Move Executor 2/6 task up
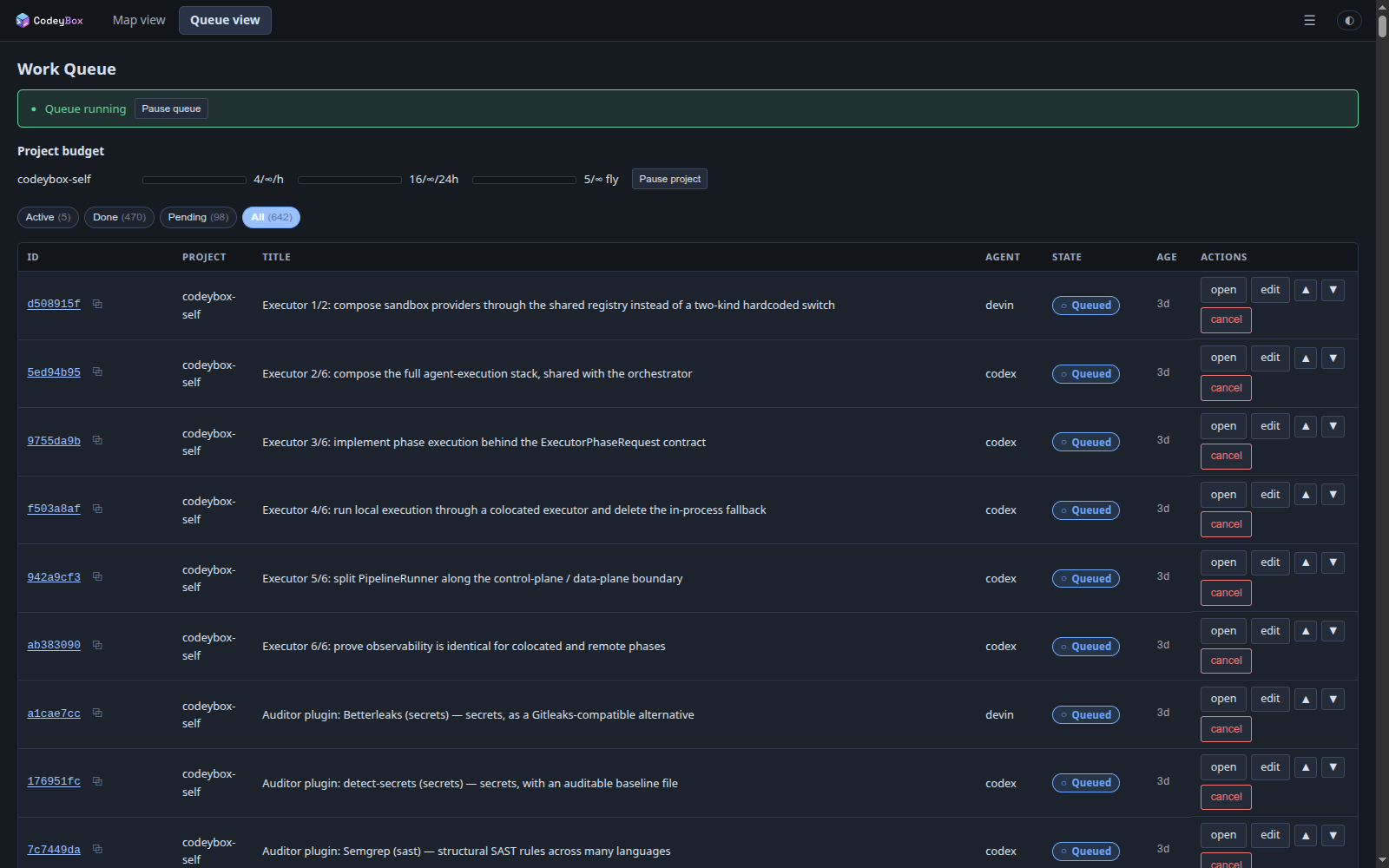The image size is (1389, 868). [1306, 358]
